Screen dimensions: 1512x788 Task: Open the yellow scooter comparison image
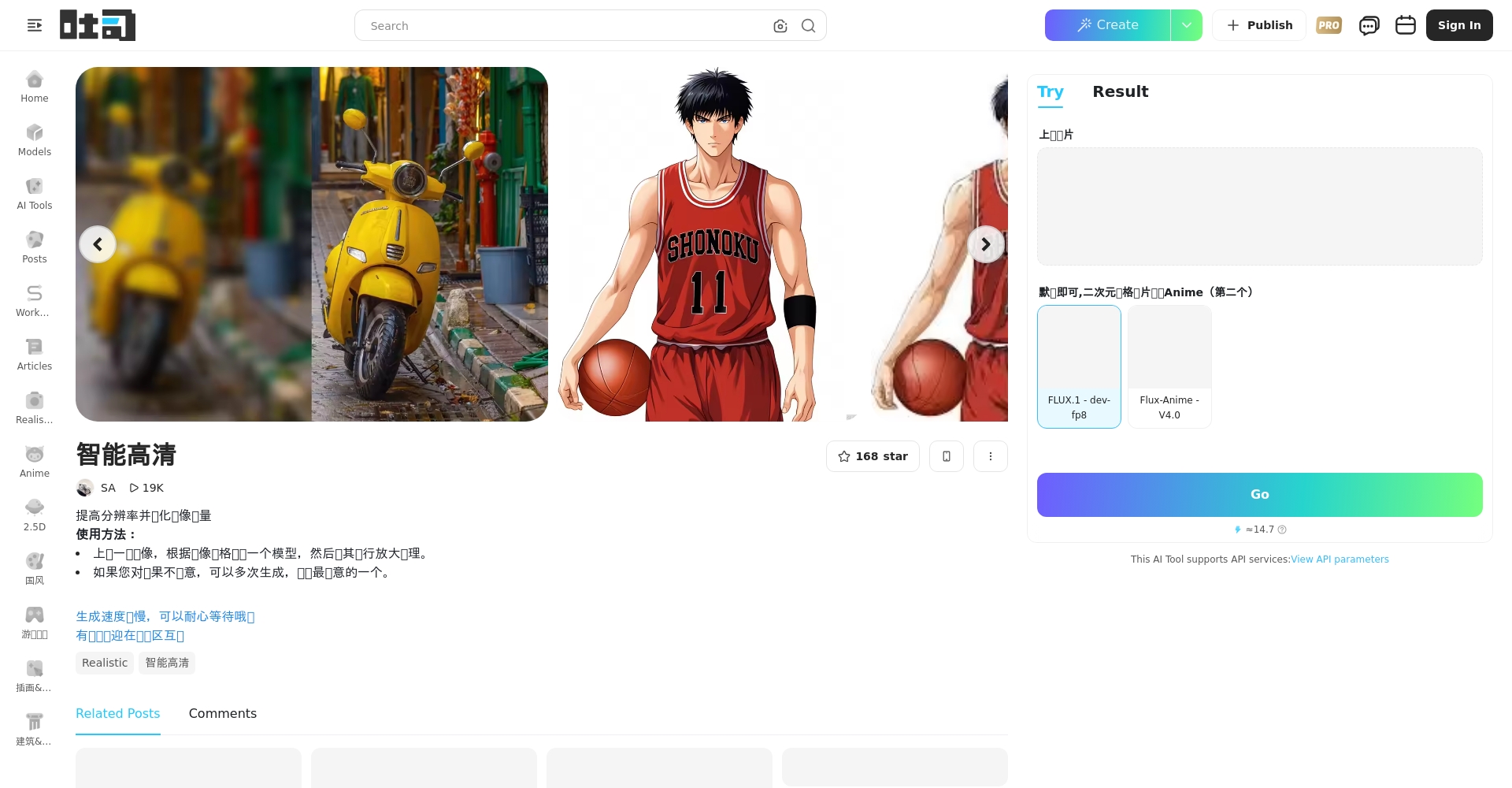[x=312, y=244]
